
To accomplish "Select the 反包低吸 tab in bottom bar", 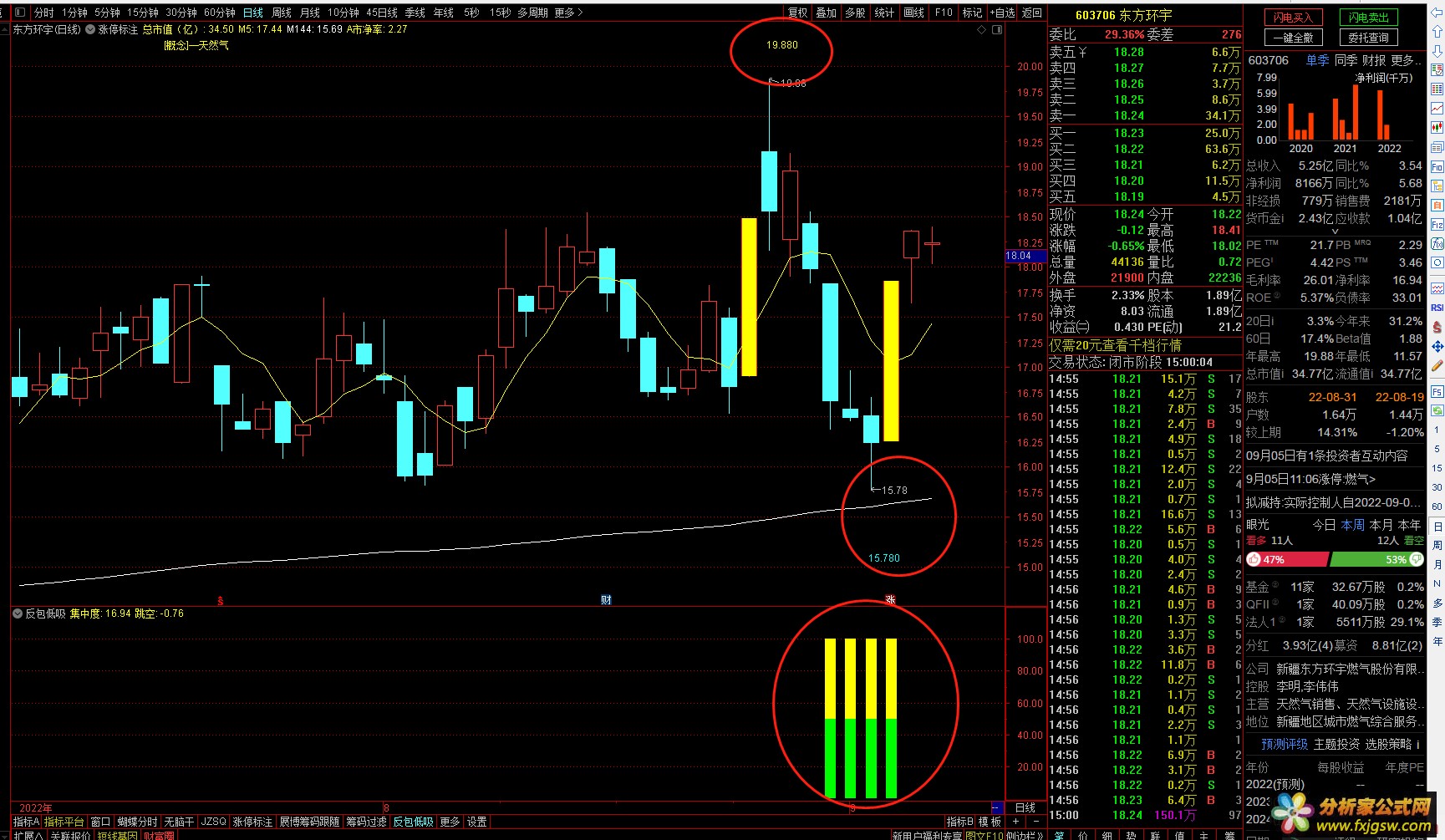I will tap(414, 822).
